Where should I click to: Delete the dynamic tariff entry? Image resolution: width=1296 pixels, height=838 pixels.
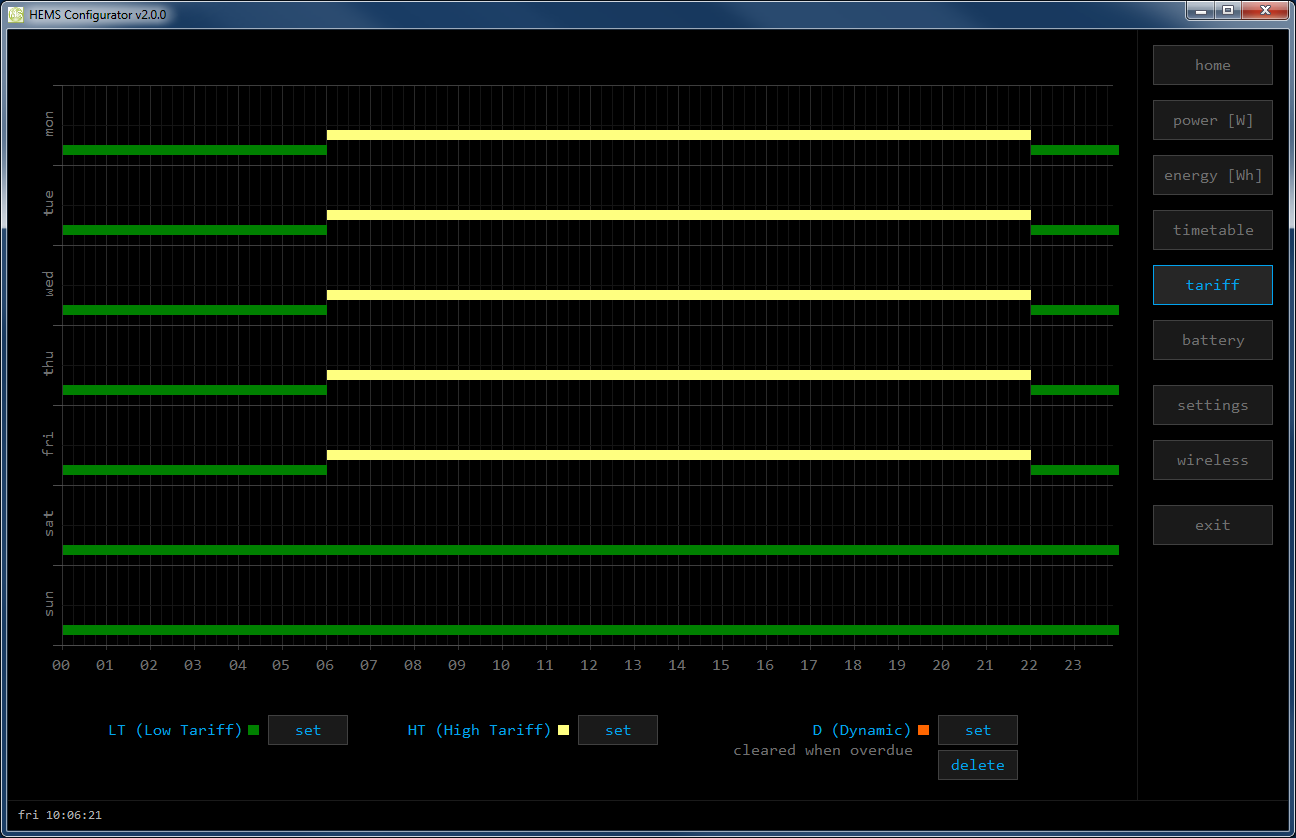pyautogui.click(x=977, y=765)
